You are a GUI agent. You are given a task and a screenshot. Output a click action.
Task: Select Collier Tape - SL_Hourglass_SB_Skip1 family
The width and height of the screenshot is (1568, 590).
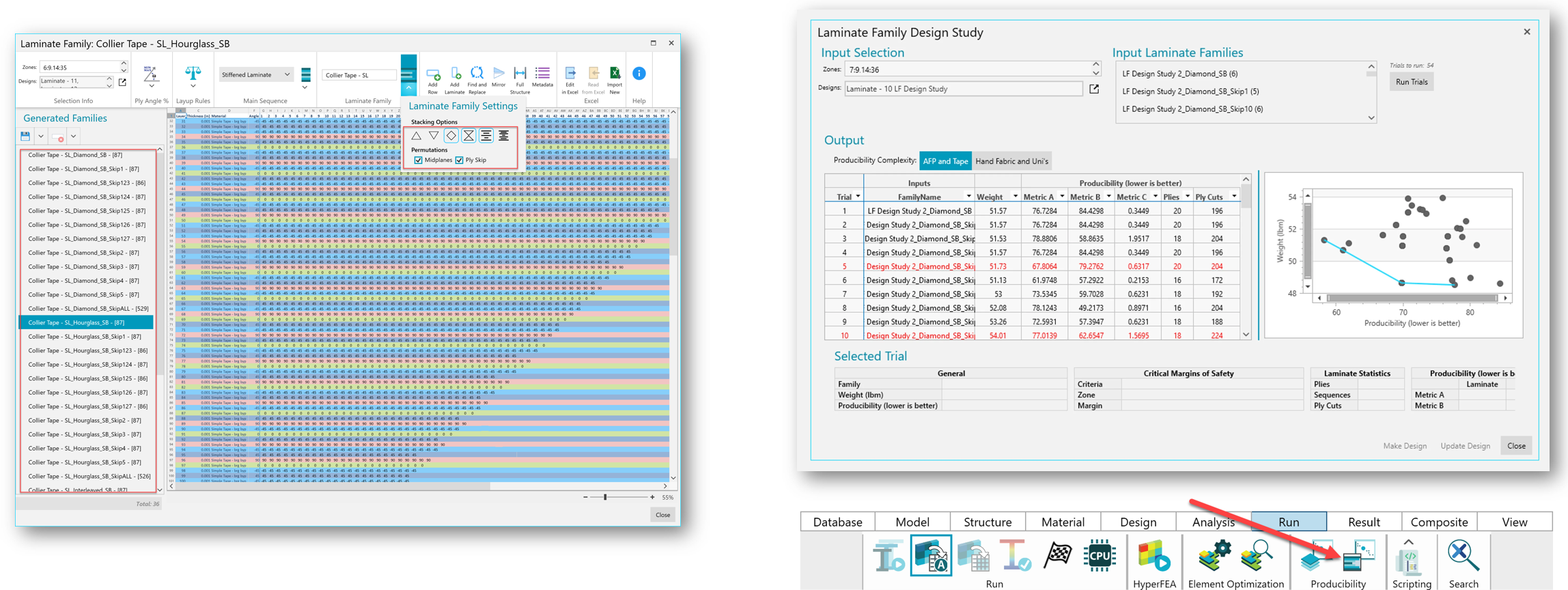[86, 337]
